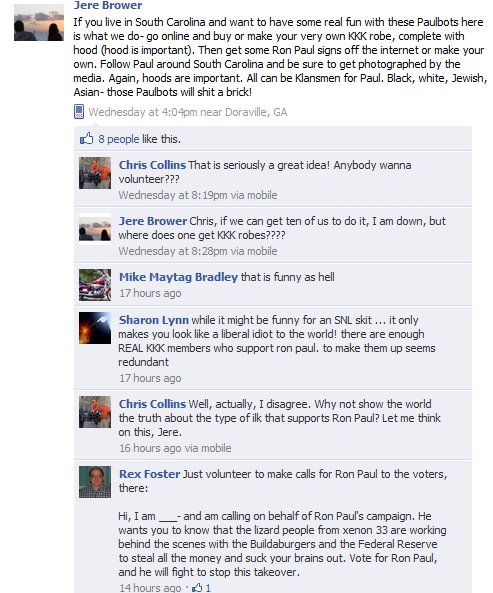
Task: Open Jere Brower's profile from post header name
Action: [x=108, y=5]
